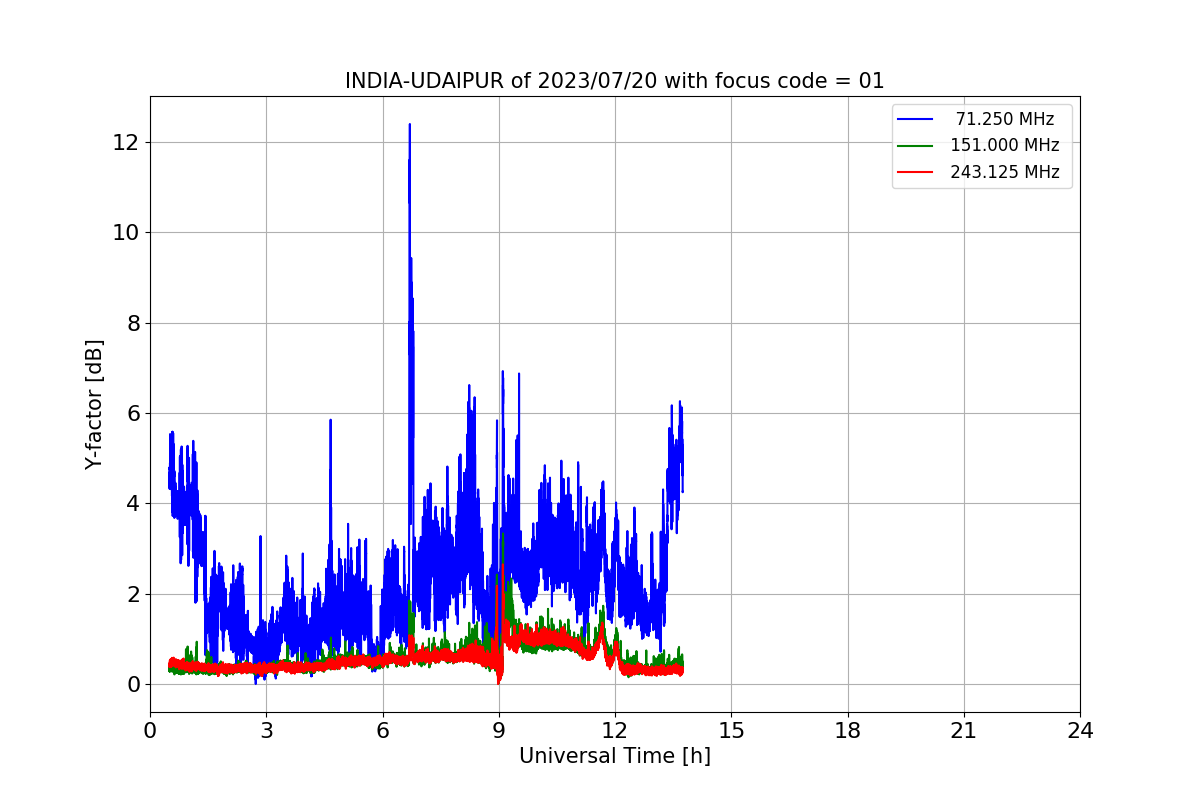The image size is (1200, 800).
Task: Click the tallest blue spike peak above 12 dB
Action: (x=409, y=126)
